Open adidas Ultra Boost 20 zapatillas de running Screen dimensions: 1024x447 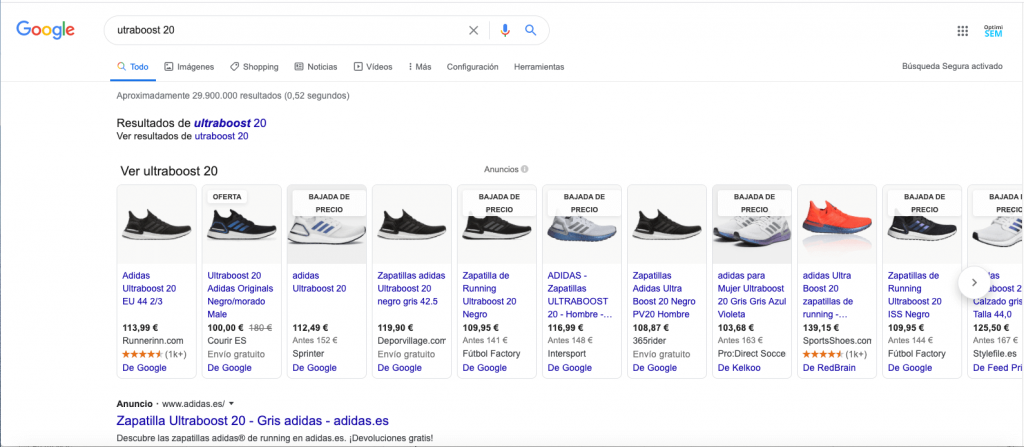pos(828,295)
